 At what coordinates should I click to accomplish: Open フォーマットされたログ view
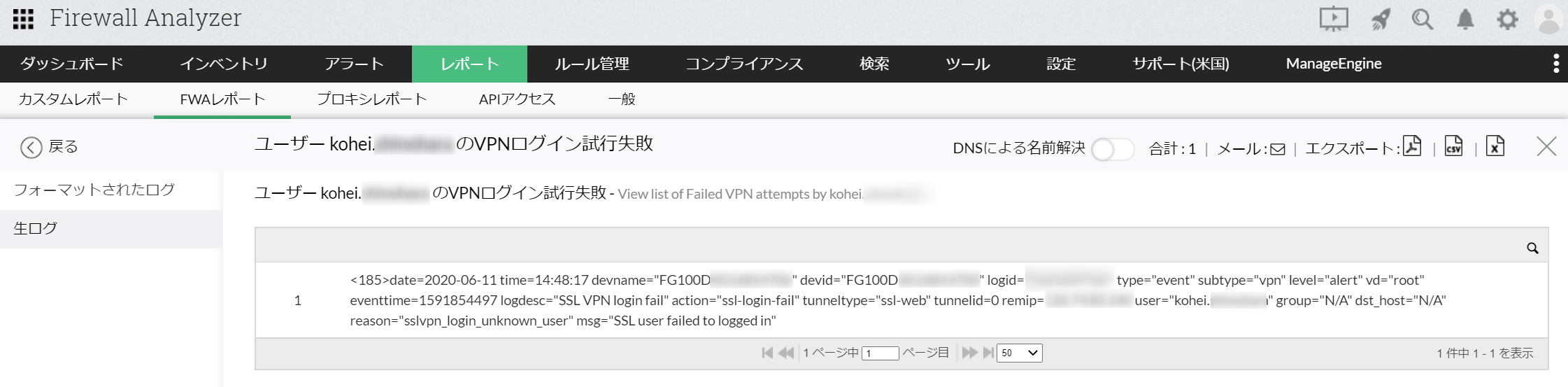94,190
